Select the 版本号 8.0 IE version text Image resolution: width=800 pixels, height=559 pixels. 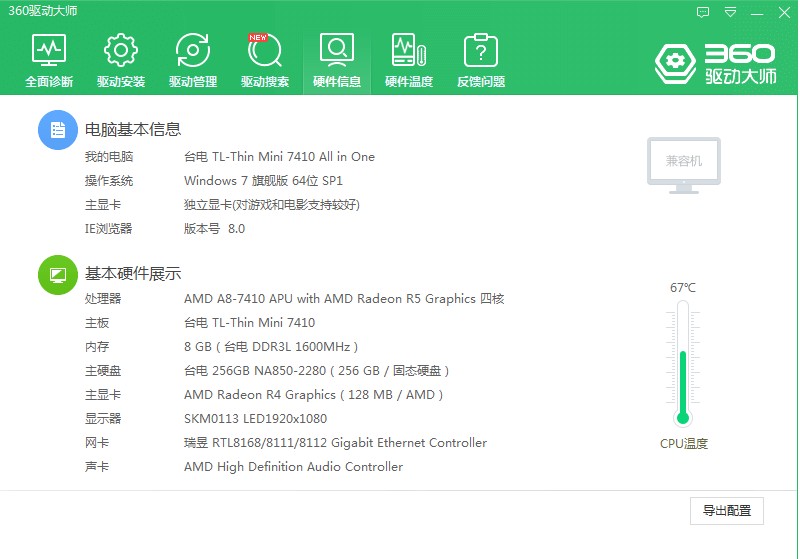pos(214,228)
